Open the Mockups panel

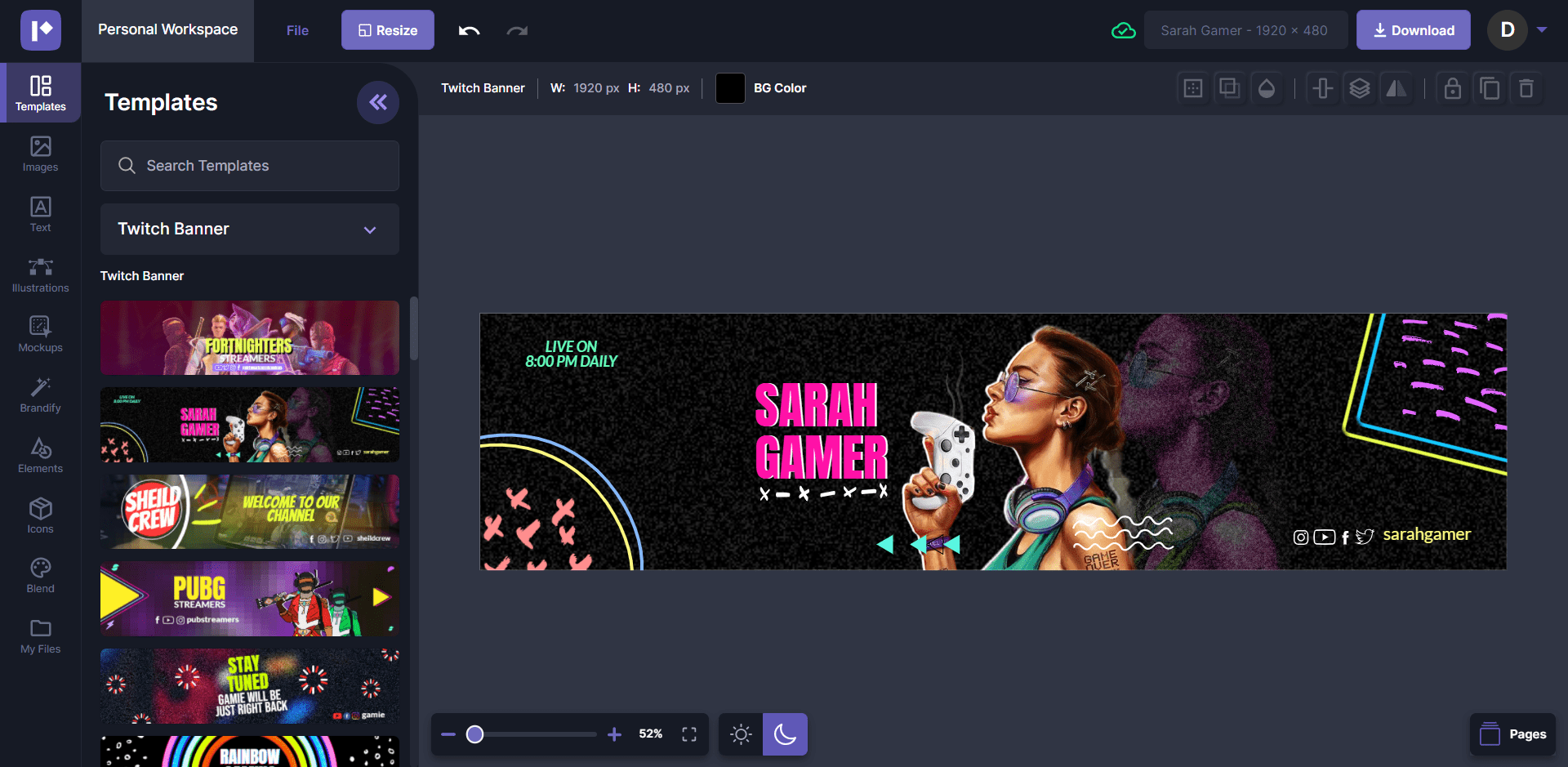[40, 333]
